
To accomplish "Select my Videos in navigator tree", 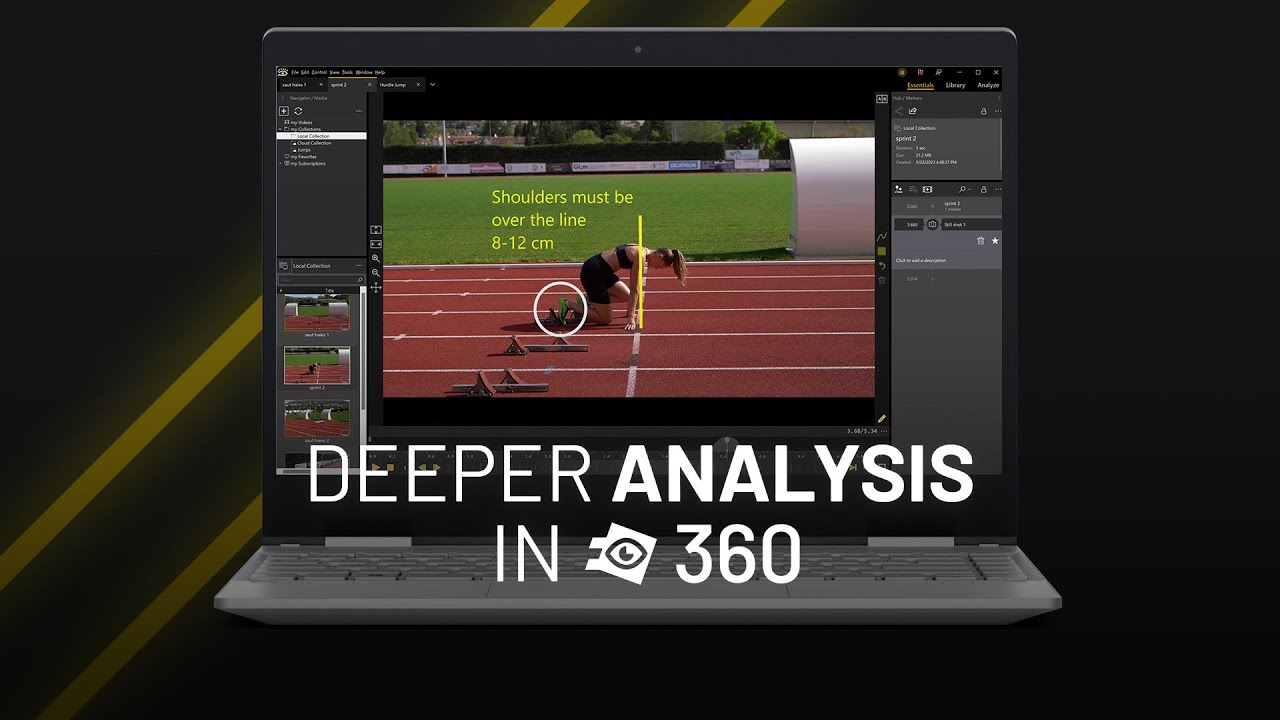I will tap(302, 122).
